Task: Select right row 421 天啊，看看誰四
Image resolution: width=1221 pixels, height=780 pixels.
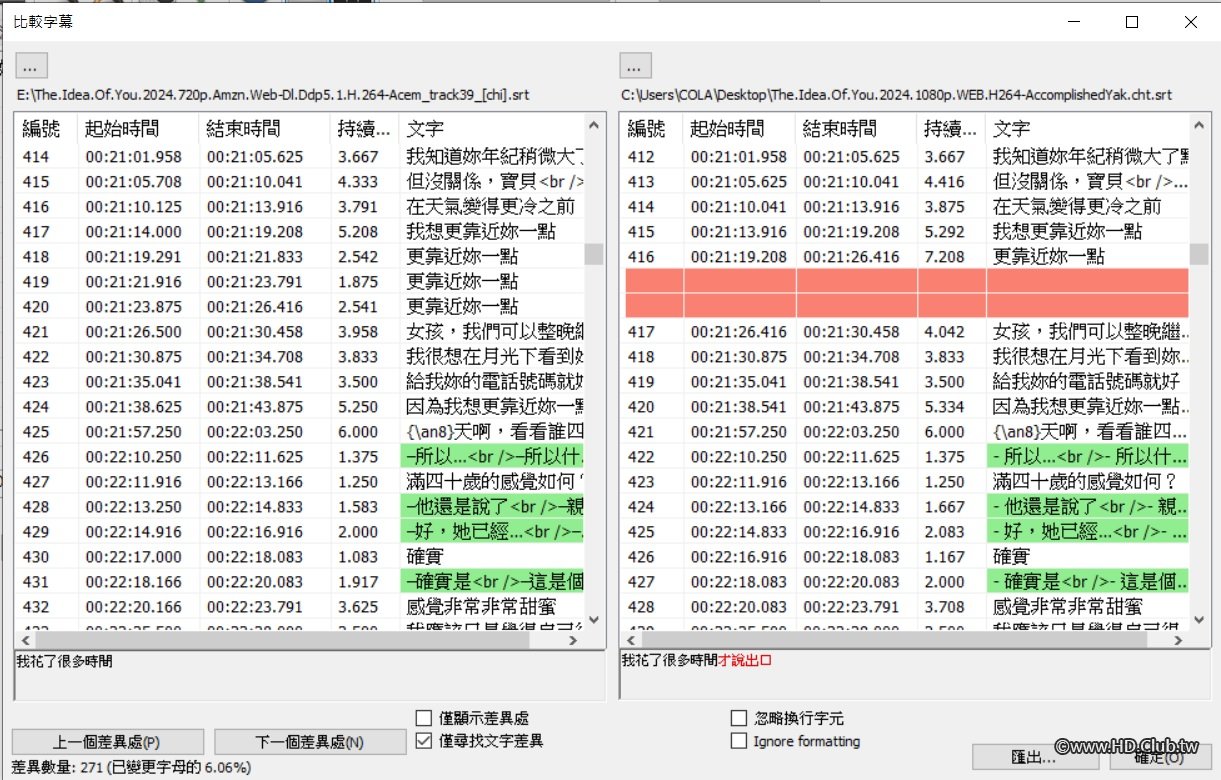Action: (x=905, y=432)
